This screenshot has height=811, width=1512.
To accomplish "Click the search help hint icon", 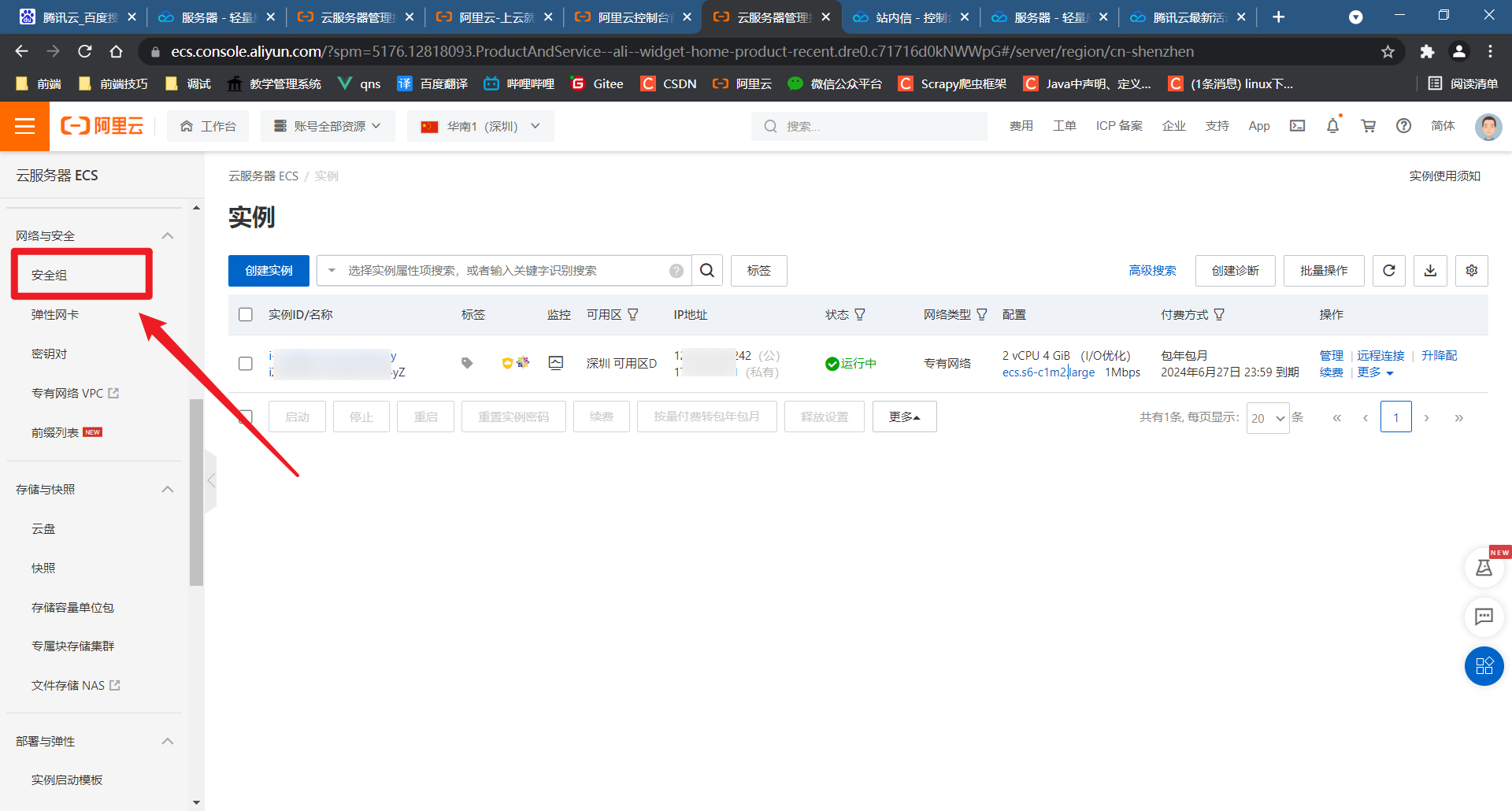I will coord(676,271).
